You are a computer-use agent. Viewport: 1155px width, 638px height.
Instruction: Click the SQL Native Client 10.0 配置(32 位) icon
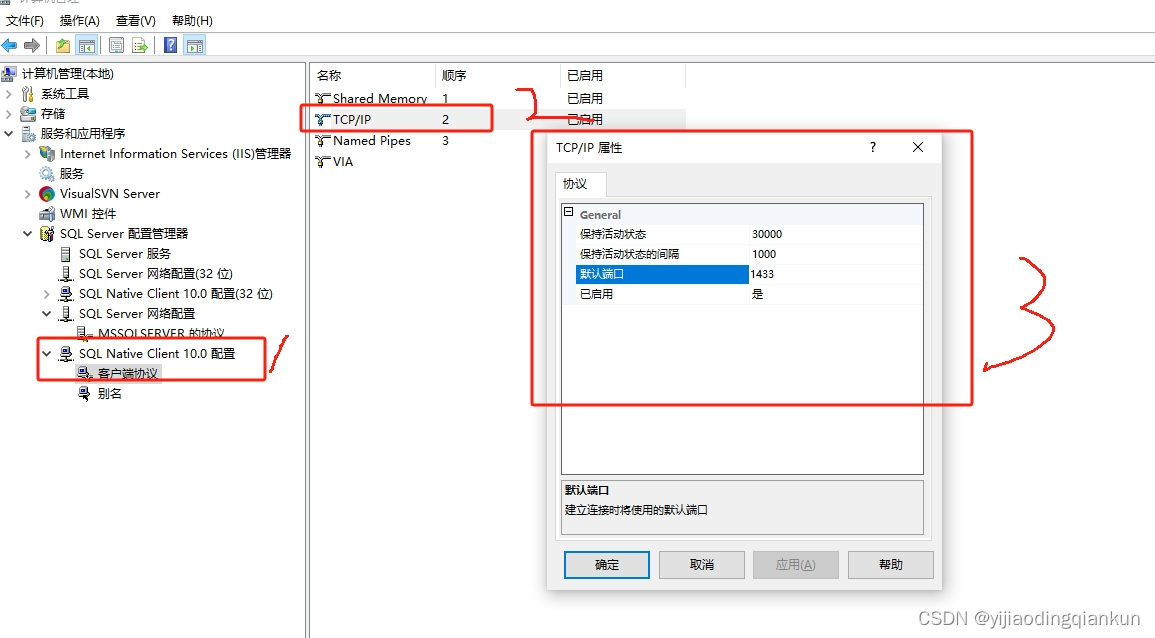click(66, 293)
